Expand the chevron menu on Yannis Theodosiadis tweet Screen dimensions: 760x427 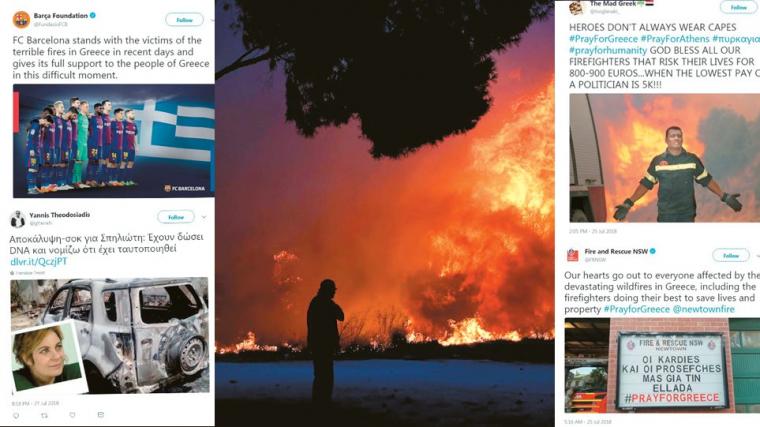204,217
